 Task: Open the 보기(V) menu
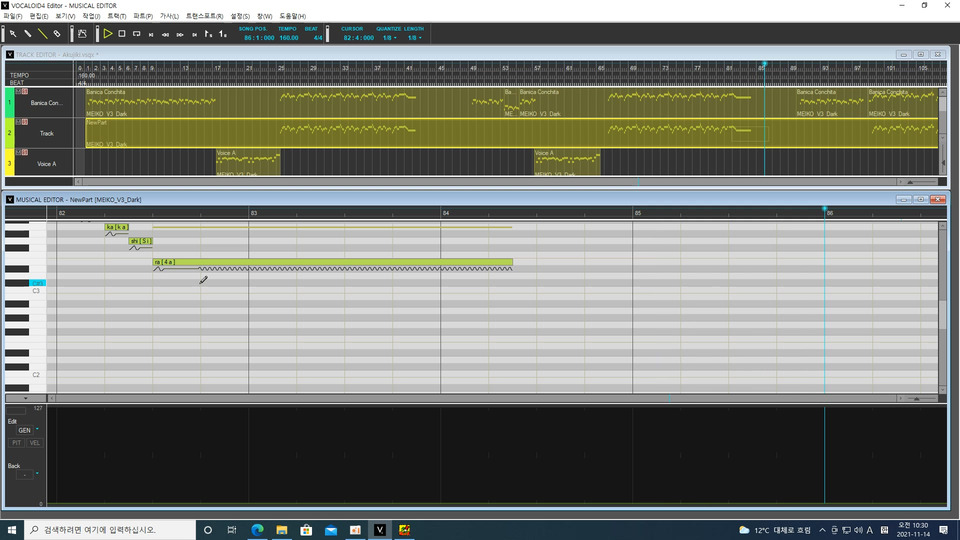[x=65, y=17]
